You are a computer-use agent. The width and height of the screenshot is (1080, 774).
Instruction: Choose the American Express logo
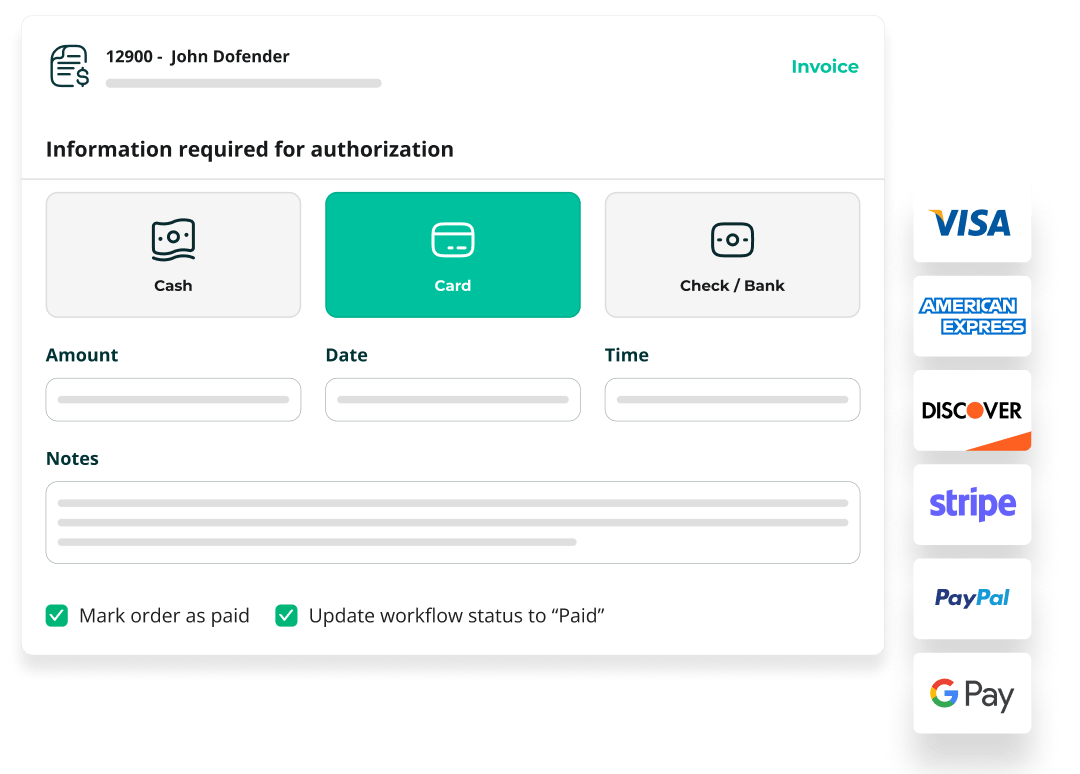pyautogui.click(x=971, y=316)
